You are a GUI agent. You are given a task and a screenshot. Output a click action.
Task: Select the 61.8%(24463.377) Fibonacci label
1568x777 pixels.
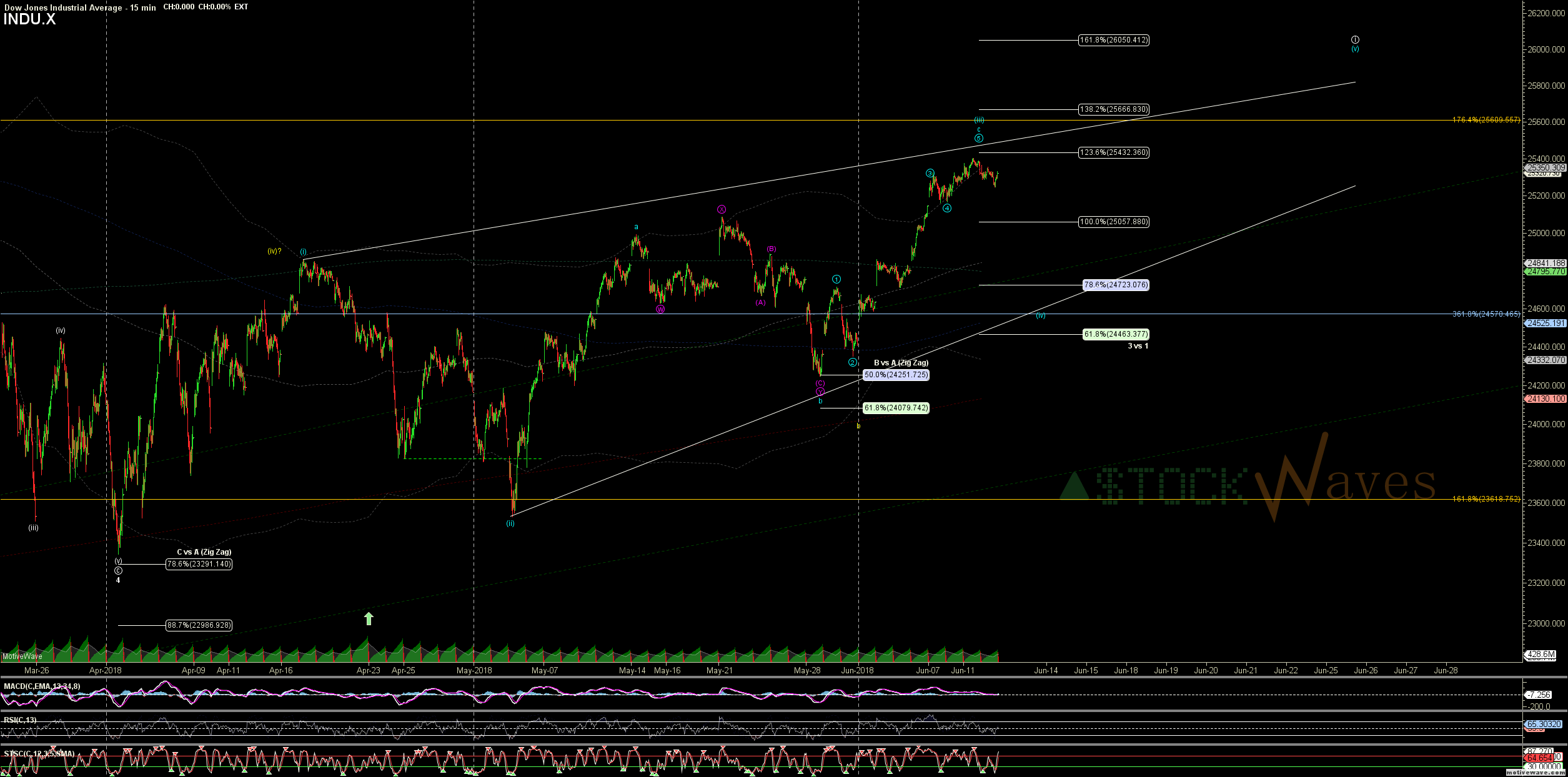point(1116,334)
